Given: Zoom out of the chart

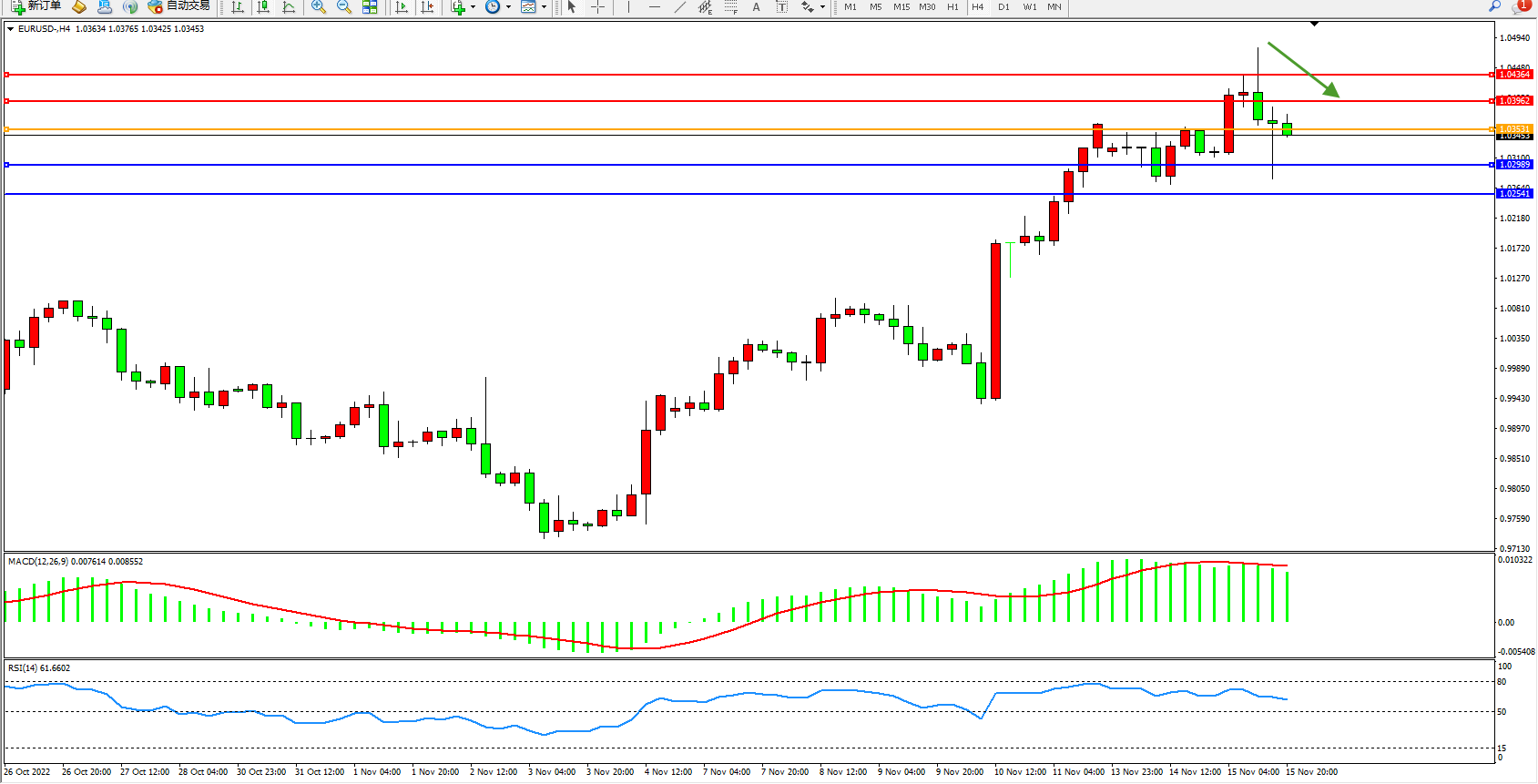Looking at the screenshot, I should point(343,6).
